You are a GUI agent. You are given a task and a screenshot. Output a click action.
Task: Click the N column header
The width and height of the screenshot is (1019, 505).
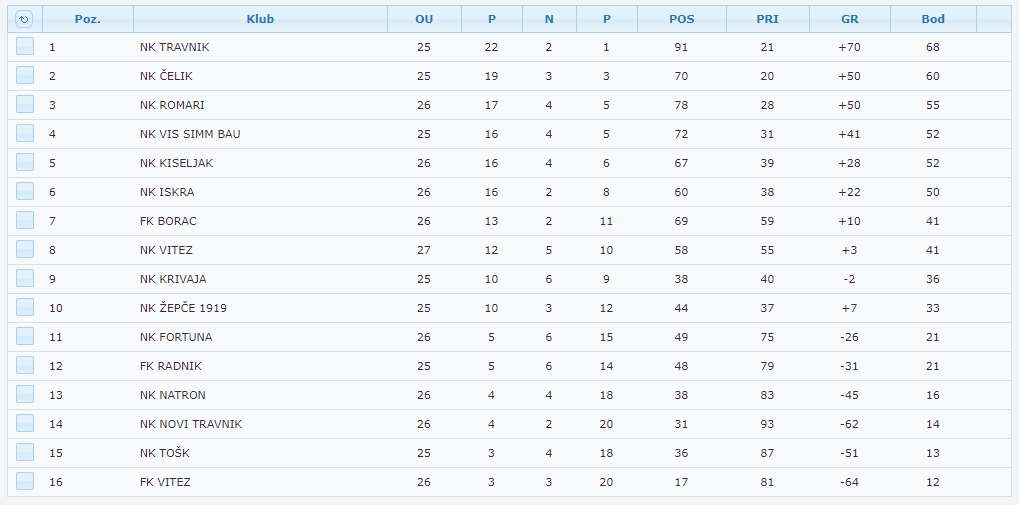(x=549, y=19)
